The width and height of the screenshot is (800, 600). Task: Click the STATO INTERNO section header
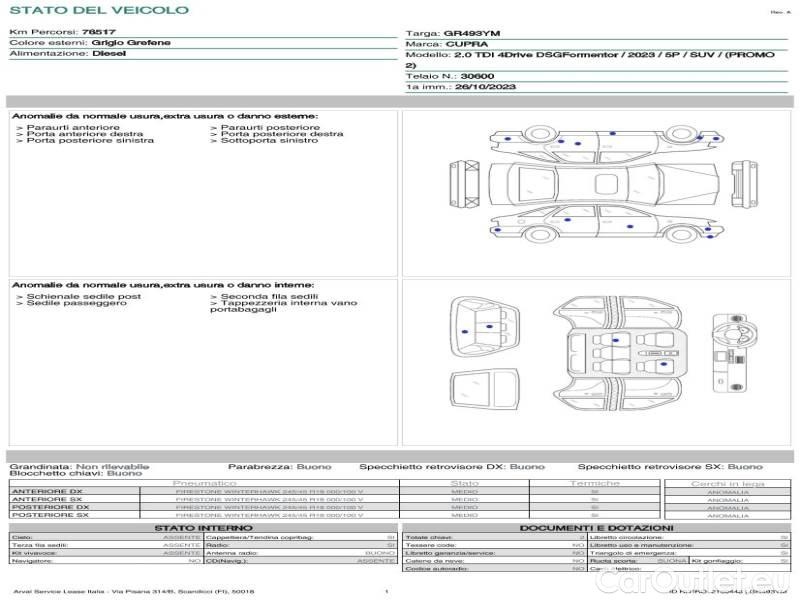(x=204, y=527)
